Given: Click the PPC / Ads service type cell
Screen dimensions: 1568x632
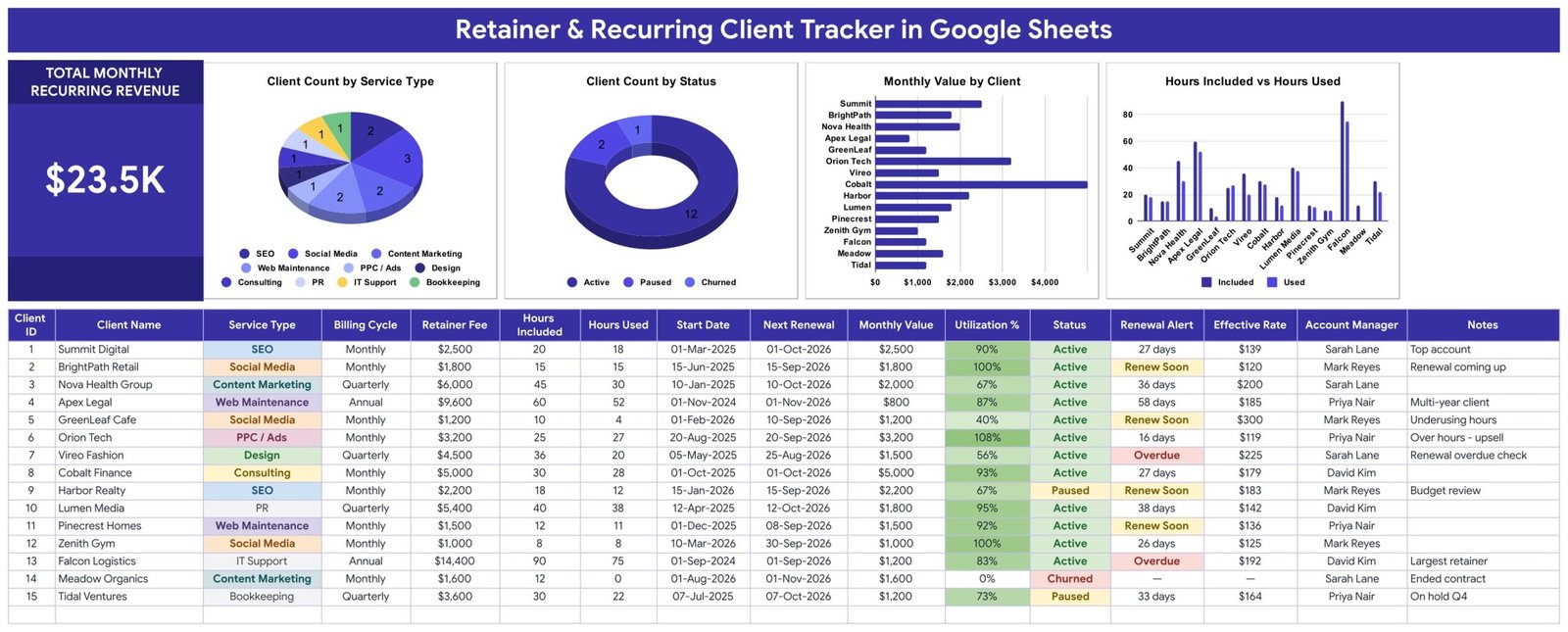Looking at the screenshot, I should tap(262, 438).
